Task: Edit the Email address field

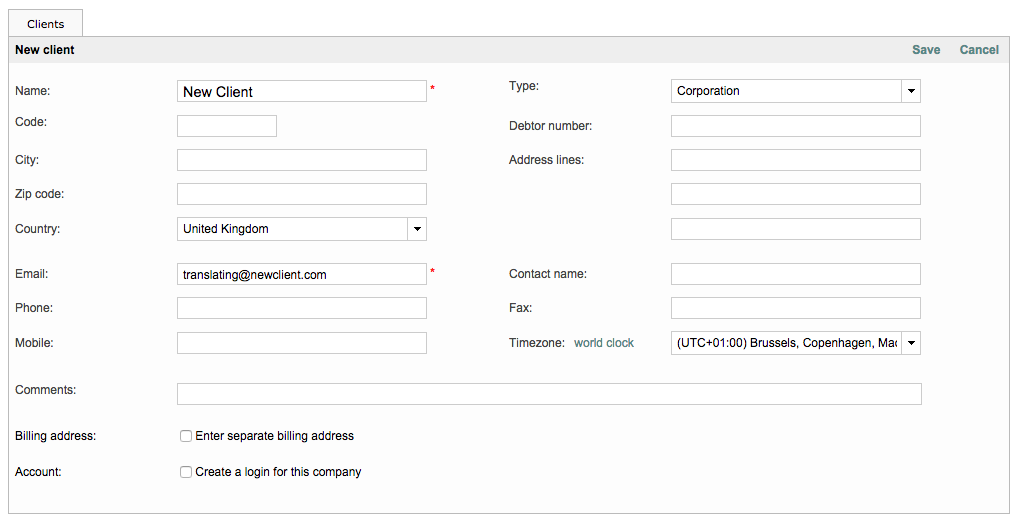Action: [301, 274]
